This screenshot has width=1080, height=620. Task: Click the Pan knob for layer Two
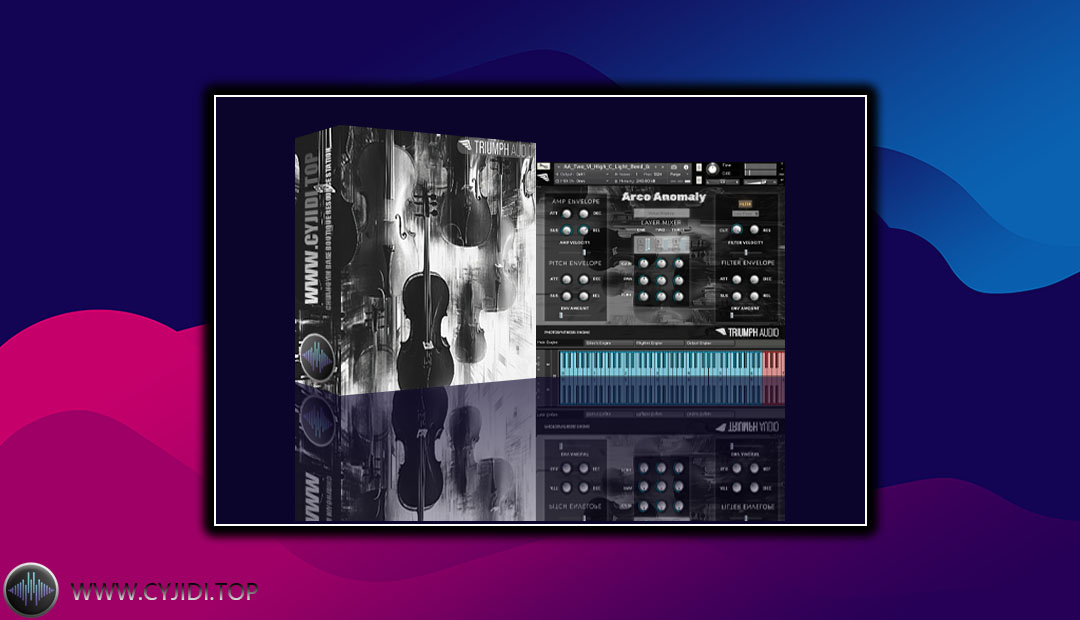(661, 281)
